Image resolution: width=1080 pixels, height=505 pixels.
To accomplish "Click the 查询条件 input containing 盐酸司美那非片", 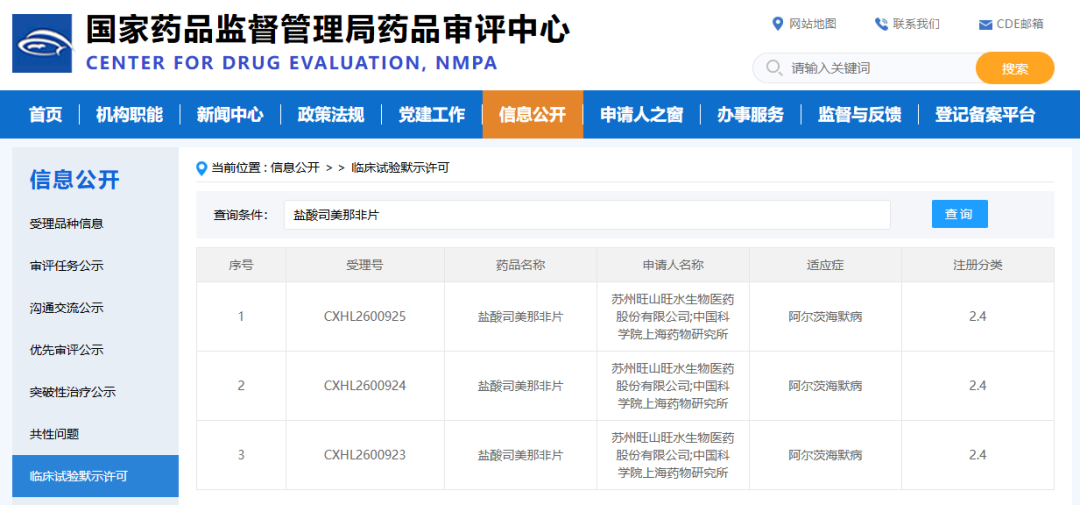I will point(587,215).
